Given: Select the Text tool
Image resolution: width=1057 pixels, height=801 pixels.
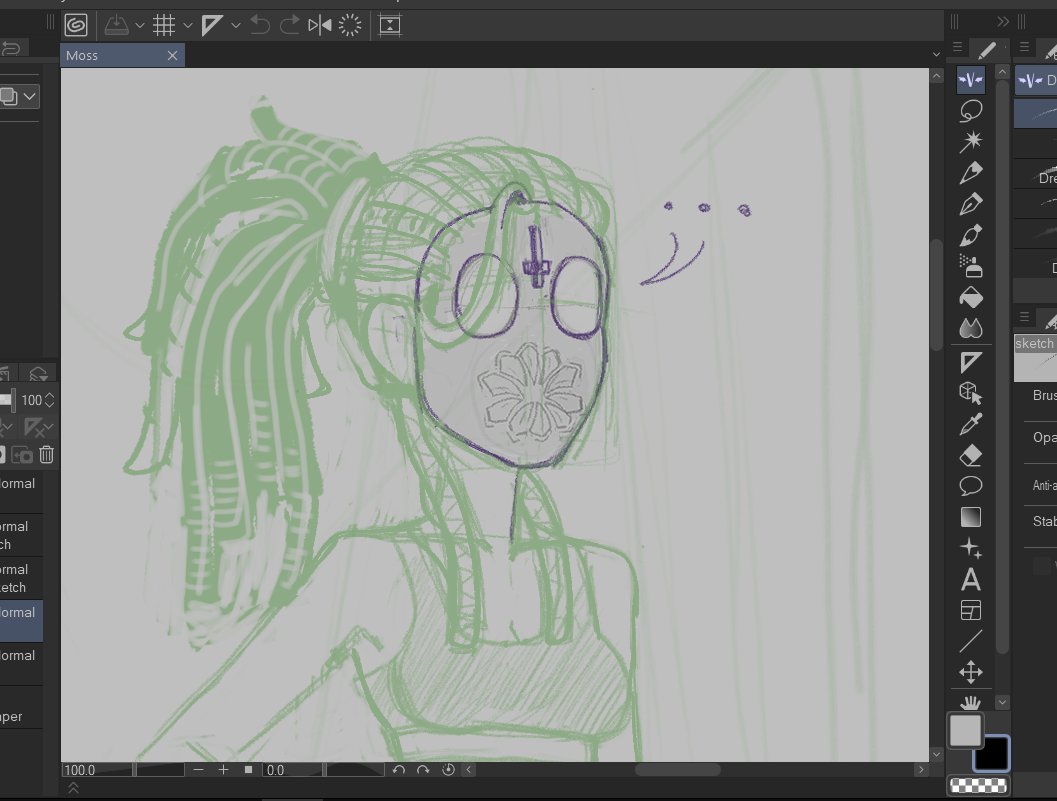Looking at the screenshot, I should pos(971,580).
